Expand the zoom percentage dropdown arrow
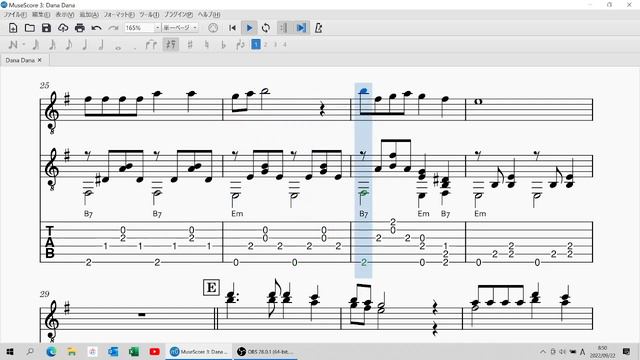This screenshot has height=360, width=640. click(158, 28)
